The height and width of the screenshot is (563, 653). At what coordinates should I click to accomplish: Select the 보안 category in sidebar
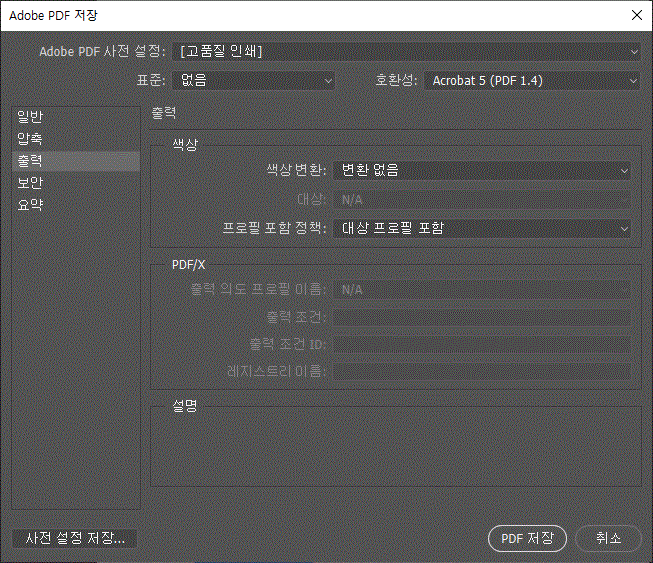click(x=76, y=183)
